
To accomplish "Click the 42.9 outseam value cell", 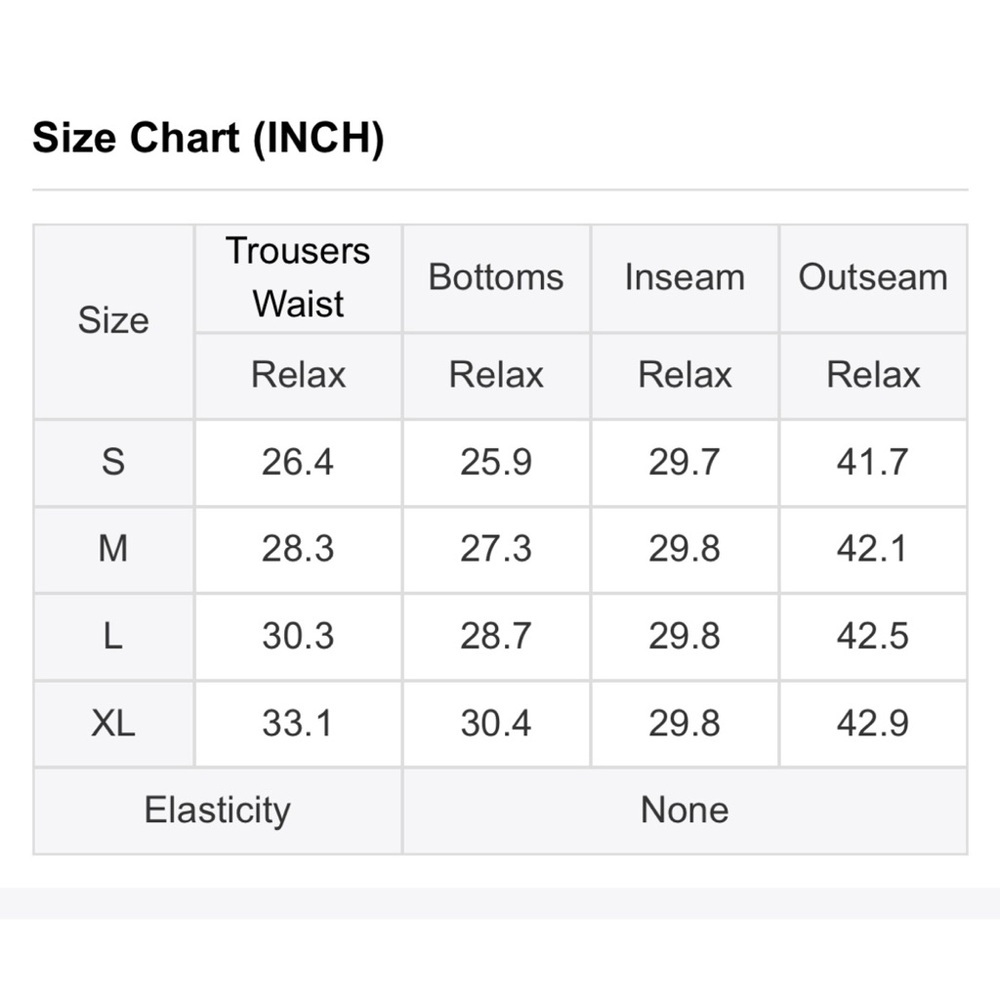I will click(873, 724).
